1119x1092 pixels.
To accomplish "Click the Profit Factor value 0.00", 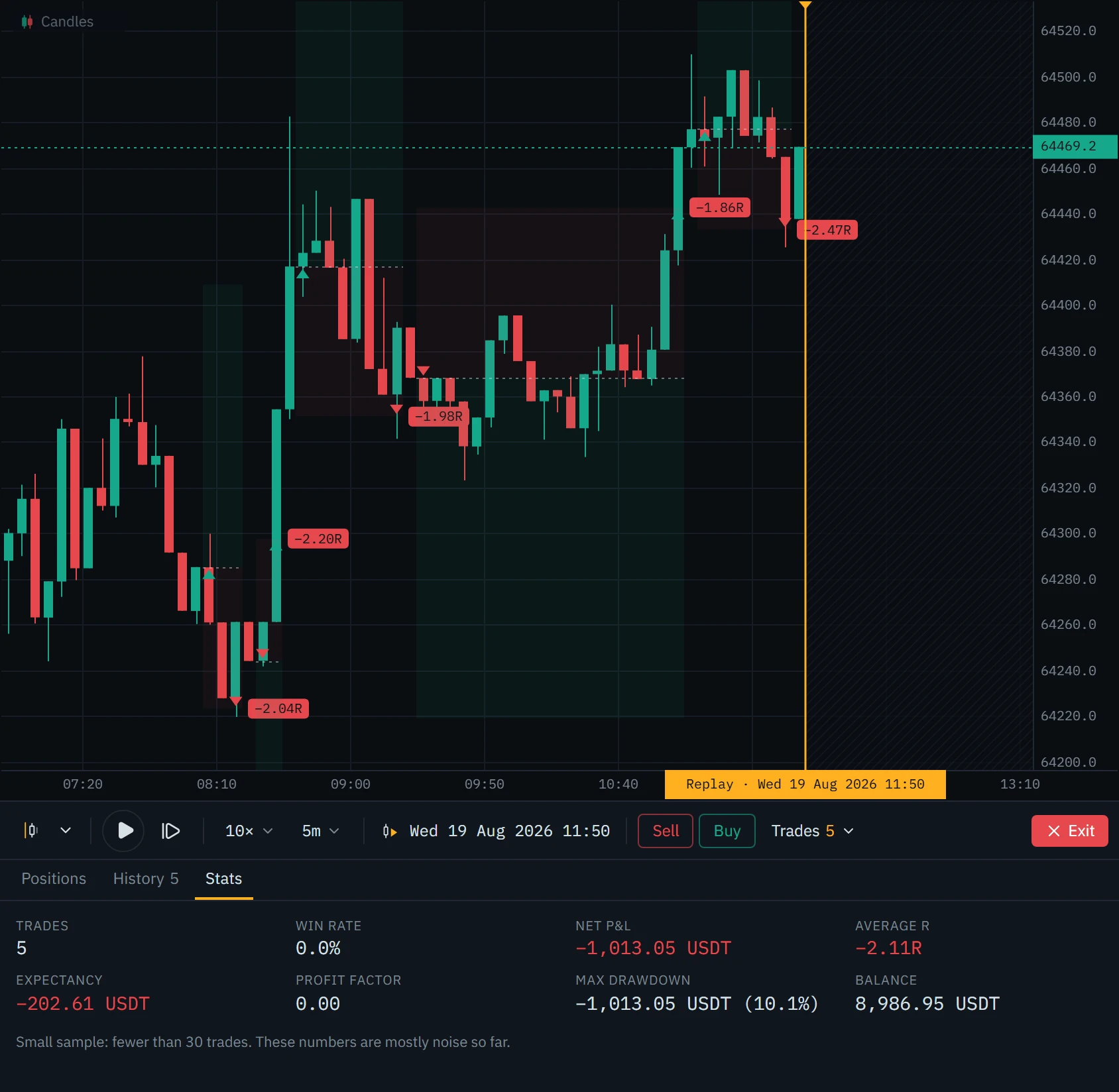I will click(318, 1004).
